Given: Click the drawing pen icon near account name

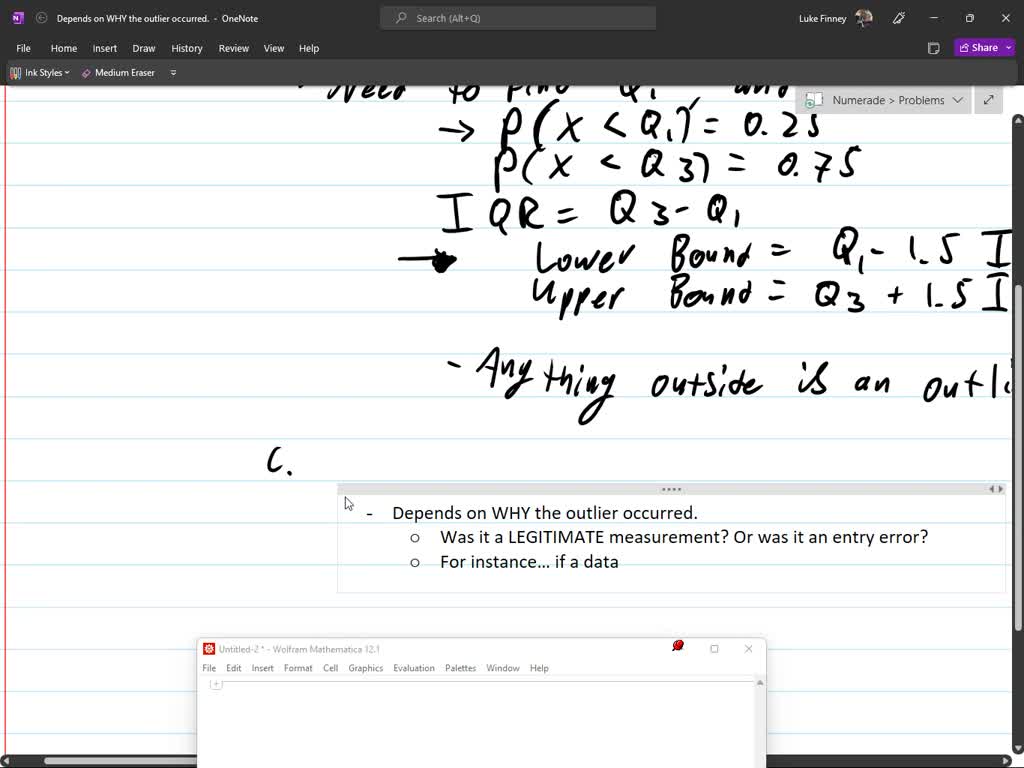Looking at the screenshot, I should tap(898, 17).
